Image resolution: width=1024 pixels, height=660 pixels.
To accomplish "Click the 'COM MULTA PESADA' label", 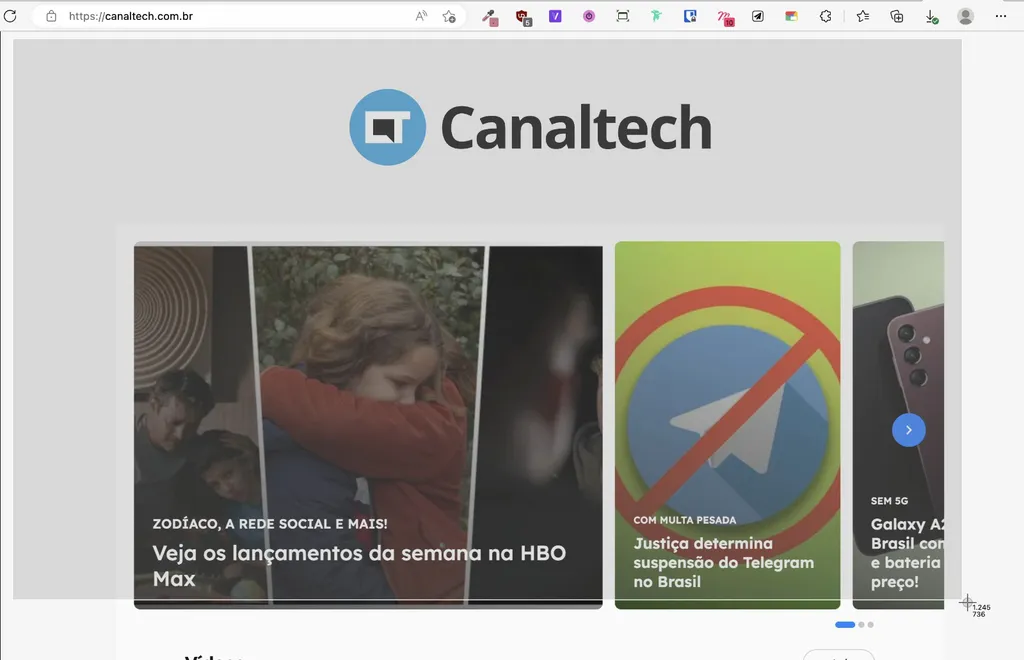I will (x=684, y=520).
